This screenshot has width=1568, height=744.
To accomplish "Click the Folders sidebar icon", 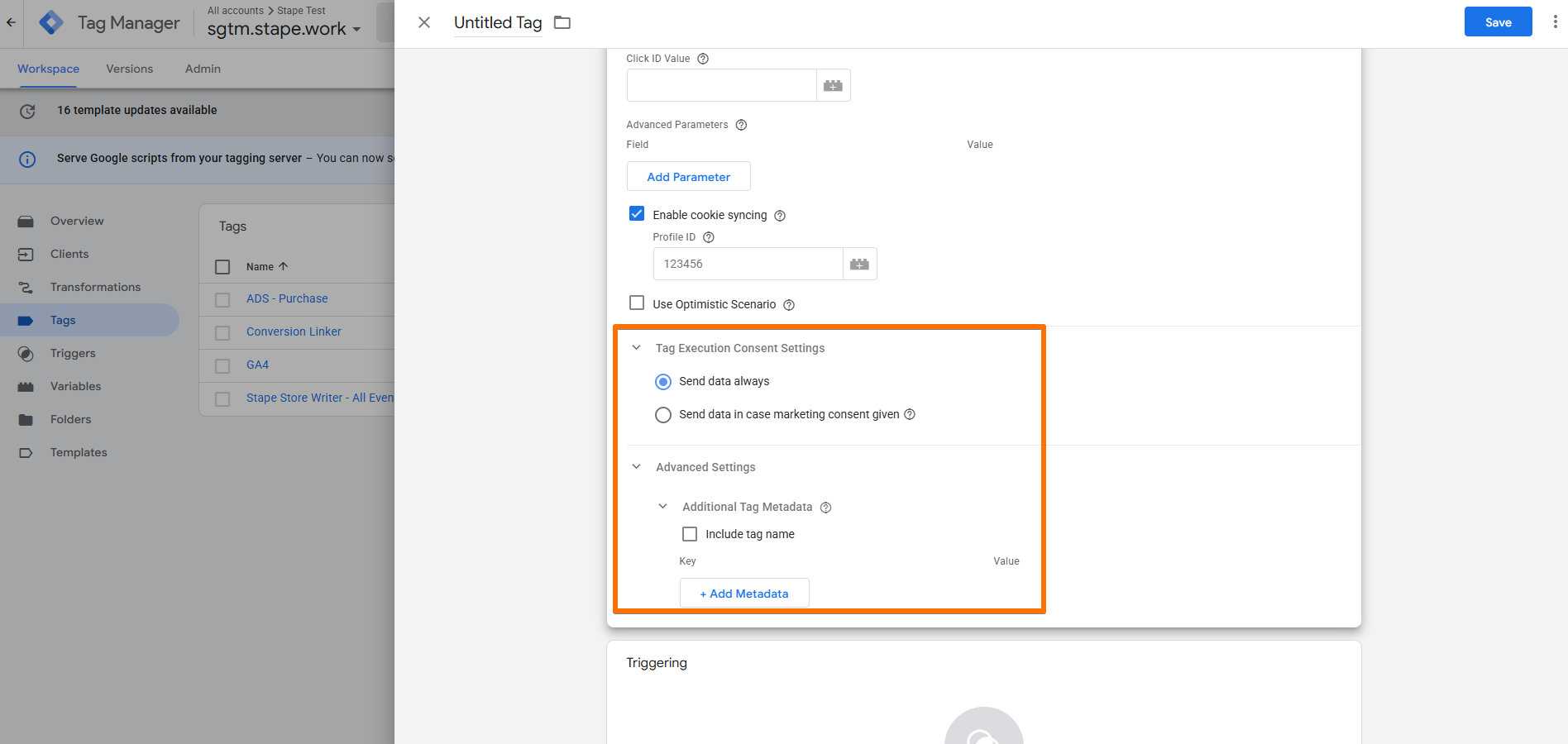I will click(26, 420).
